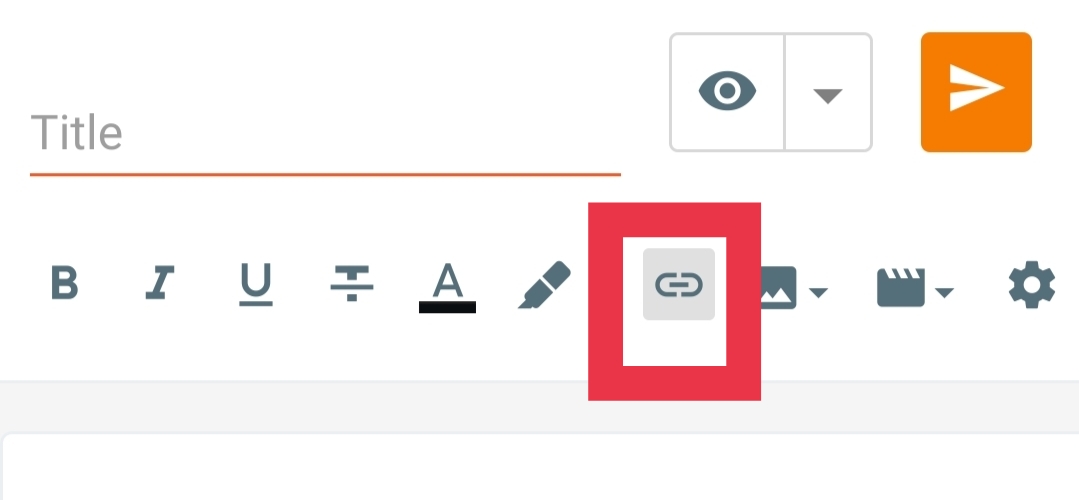Pick the black color bar under A
This screenshot has width=1079, height=500.
447,307
